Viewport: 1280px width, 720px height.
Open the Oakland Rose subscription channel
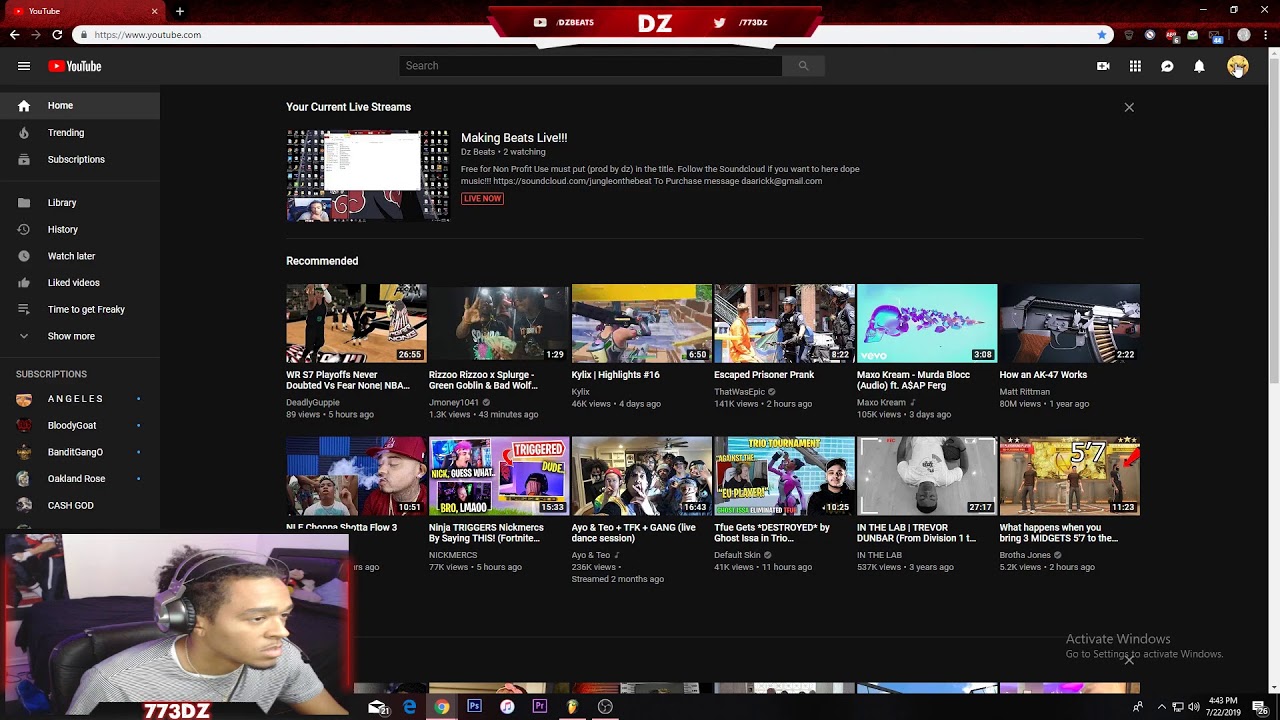pos(80,478)
